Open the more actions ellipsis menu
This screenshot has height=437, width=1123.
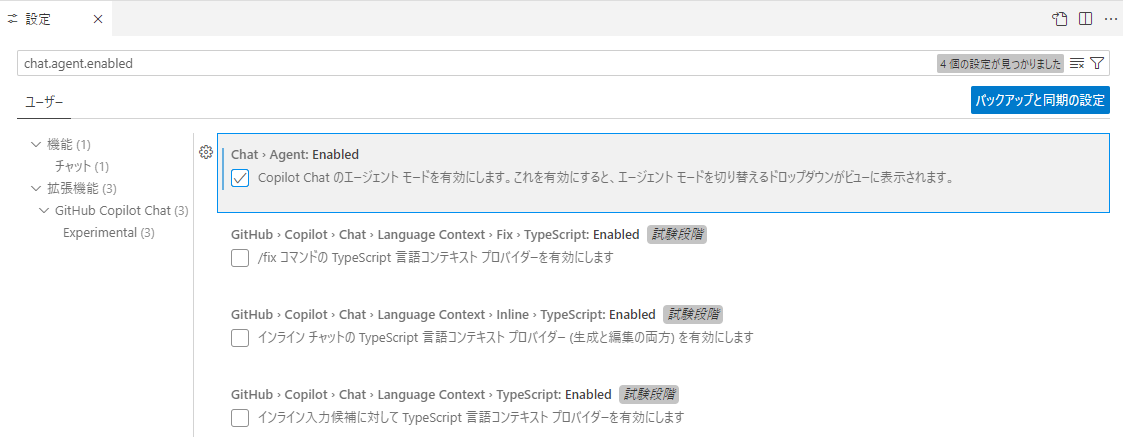pos(1110,19)
